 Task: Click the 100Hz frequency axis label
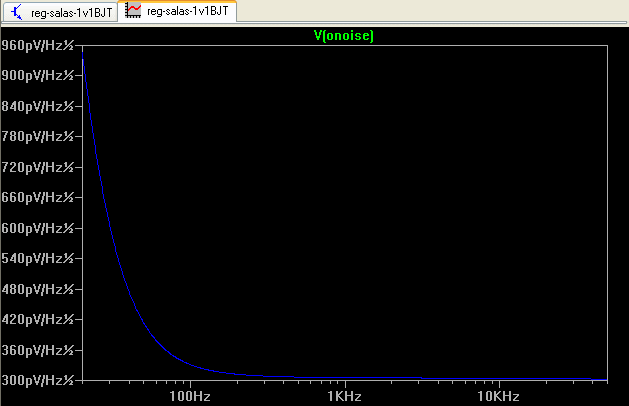click(x=190, y=396)
